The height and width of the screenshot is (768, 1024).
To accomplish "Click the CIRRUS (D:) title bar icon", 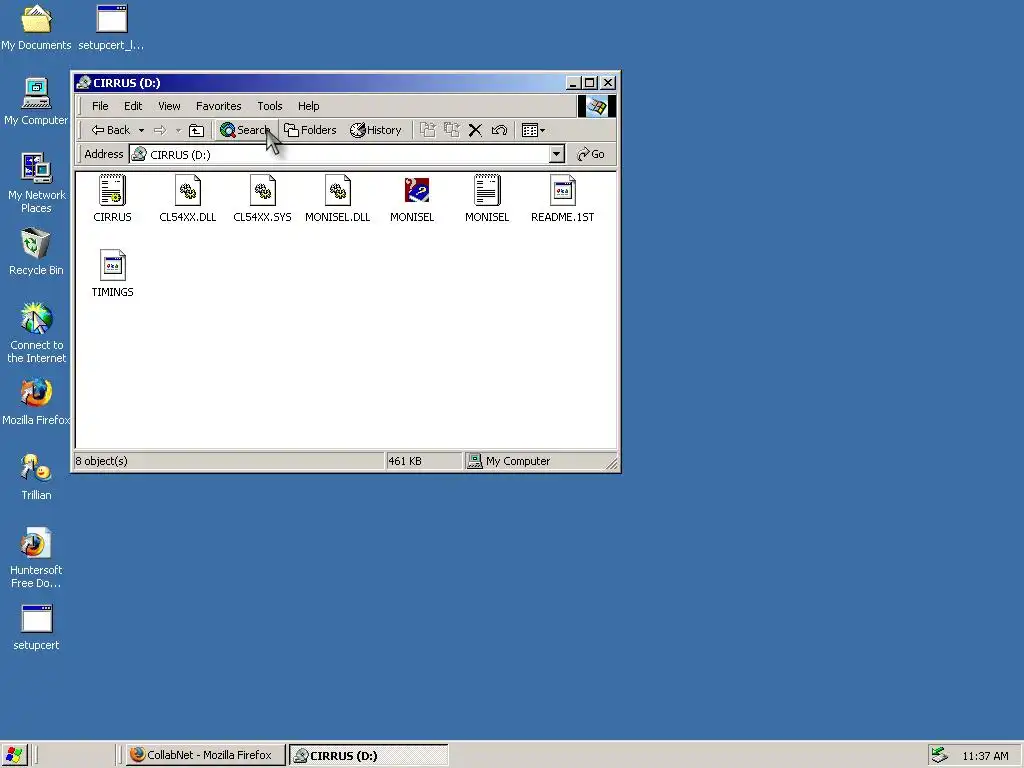I will click(83, 83).
